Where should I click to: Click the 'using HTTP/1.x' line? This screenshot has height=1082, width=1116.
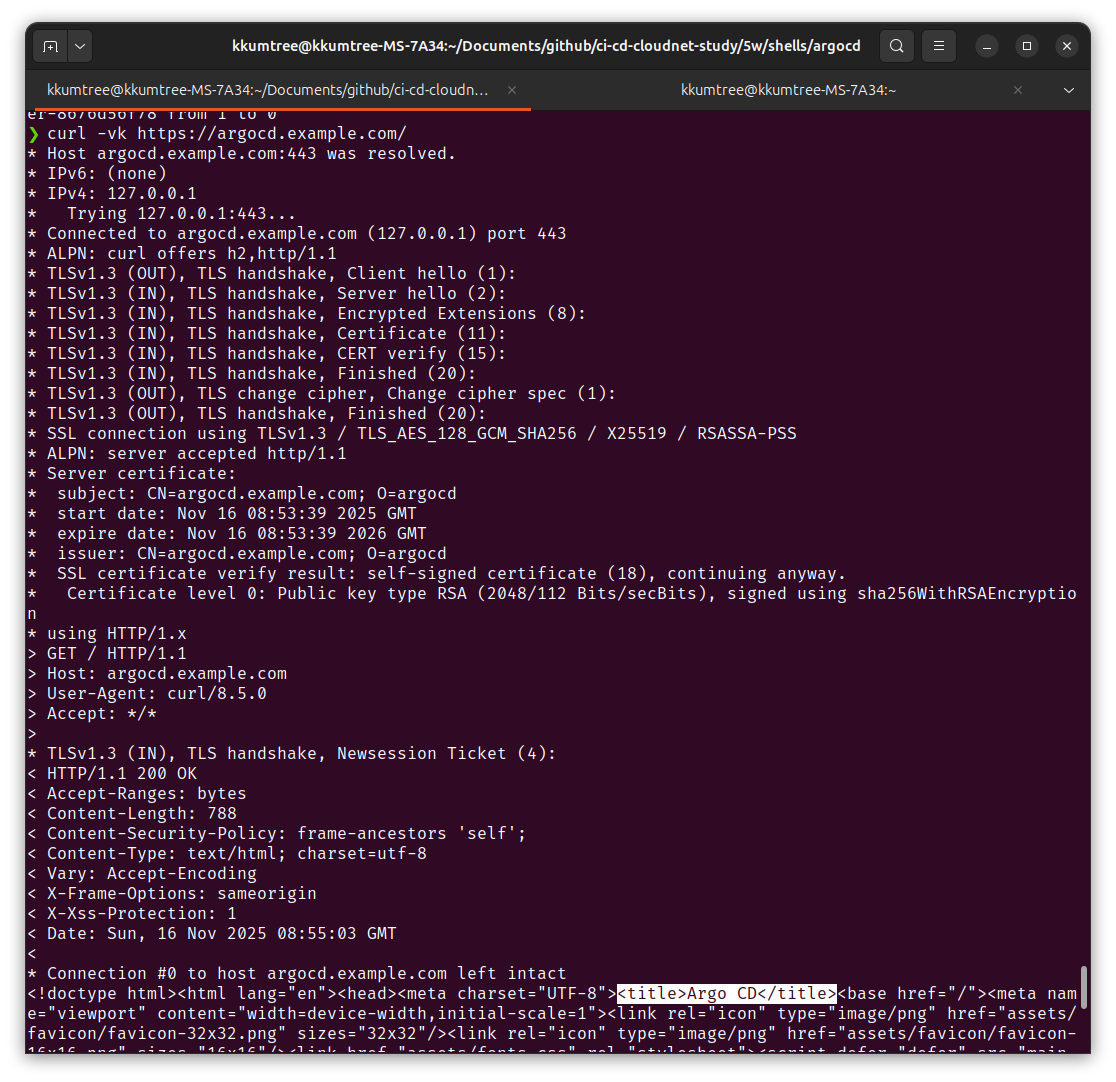click(107, 634)
